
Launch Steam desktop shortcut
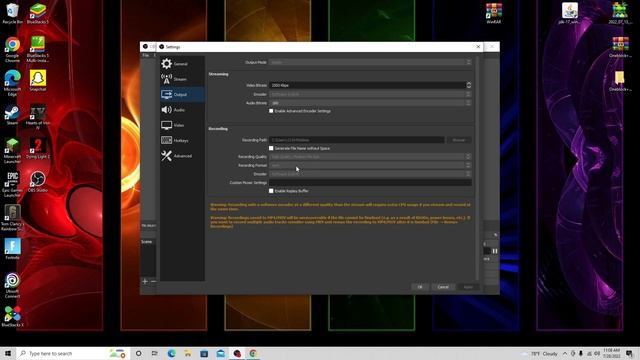[13, 114]
